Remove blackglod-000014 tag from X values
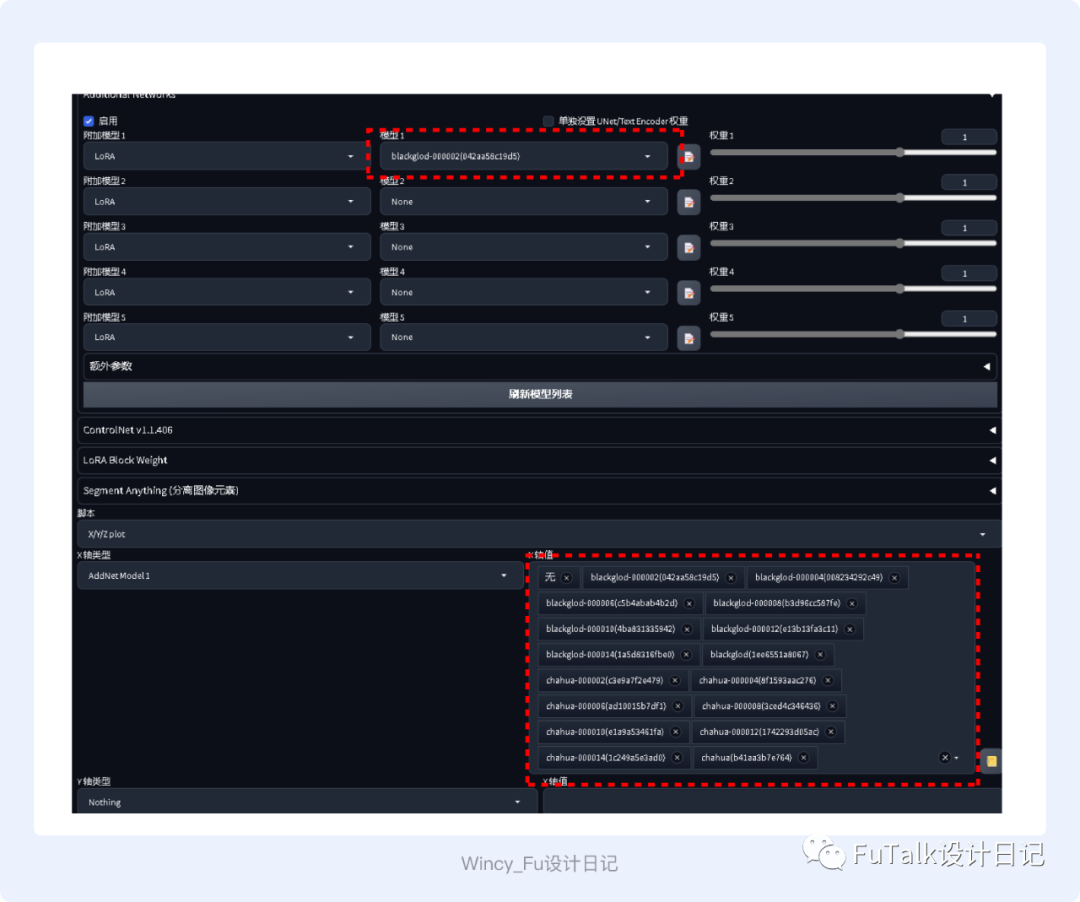The image size is (1080, 902). pyautogui.click(x=686, y=655)
